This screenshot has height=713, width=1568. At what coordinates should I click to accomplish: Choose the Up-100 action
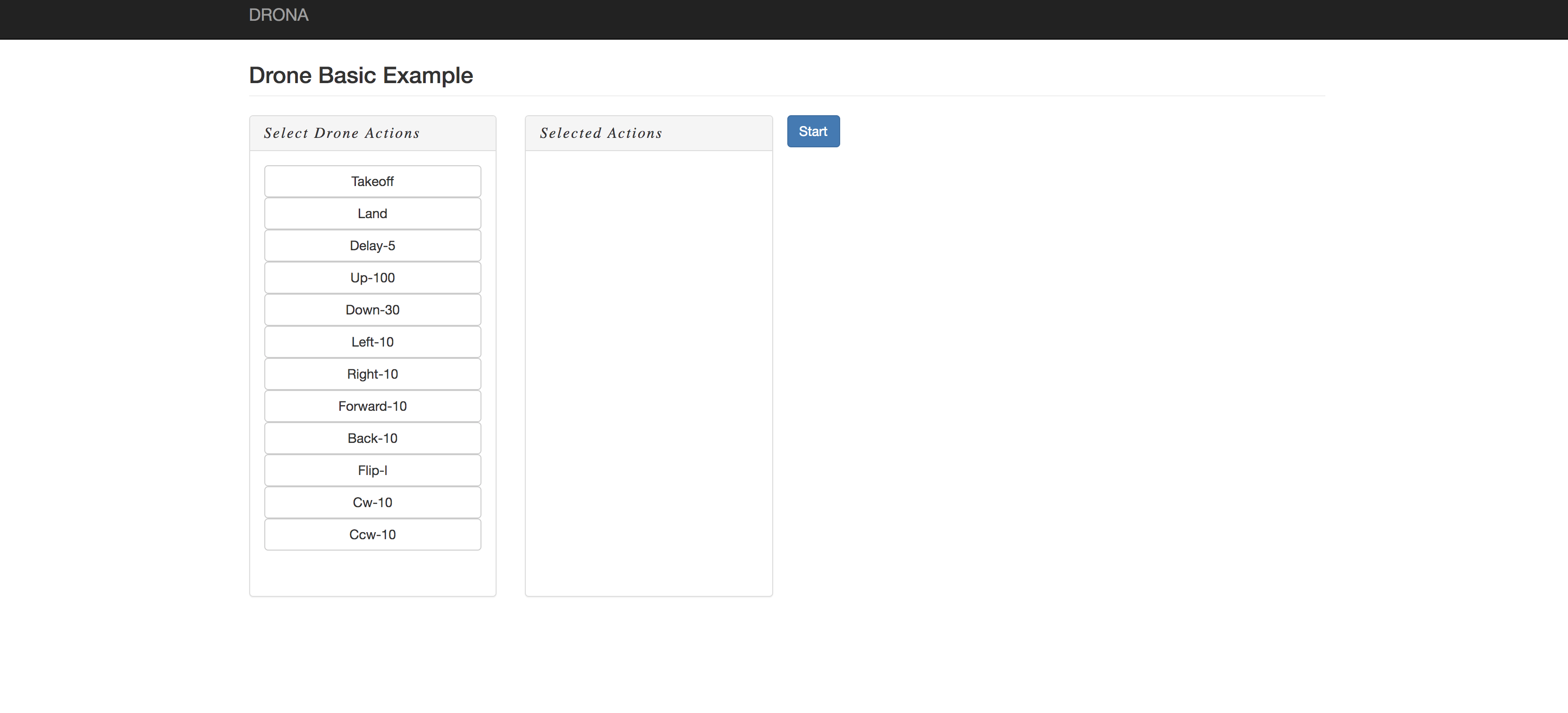(372, 278)
